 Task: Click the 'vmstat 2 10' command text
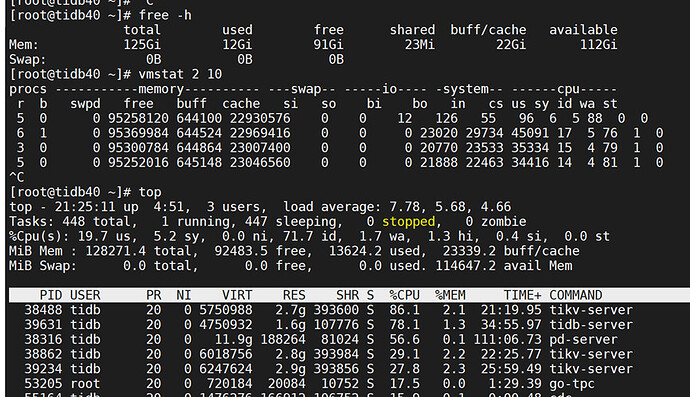pyautogui.click(x=180, y=74)
